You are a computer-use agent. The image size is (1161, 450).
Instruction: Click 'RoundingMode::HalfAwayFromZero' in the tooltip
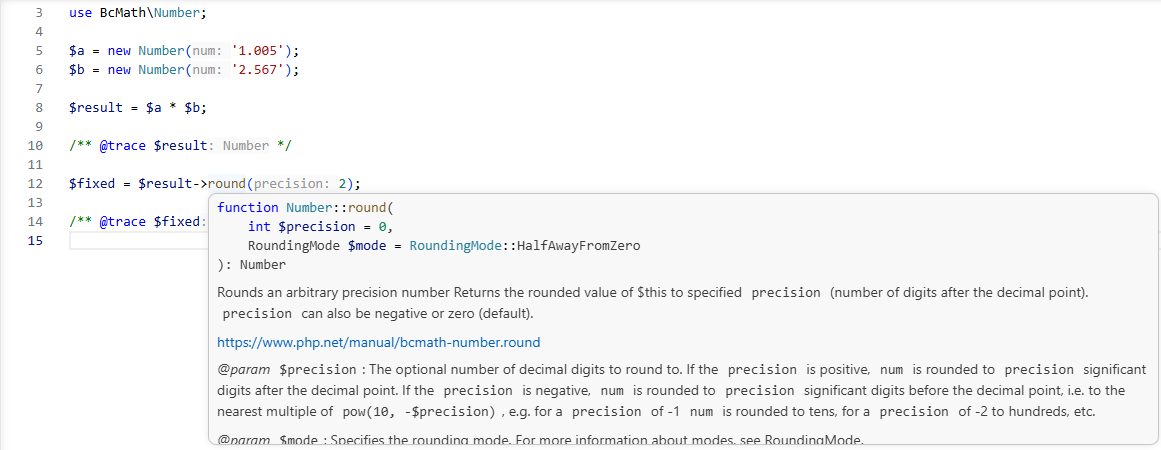point(524,246)
